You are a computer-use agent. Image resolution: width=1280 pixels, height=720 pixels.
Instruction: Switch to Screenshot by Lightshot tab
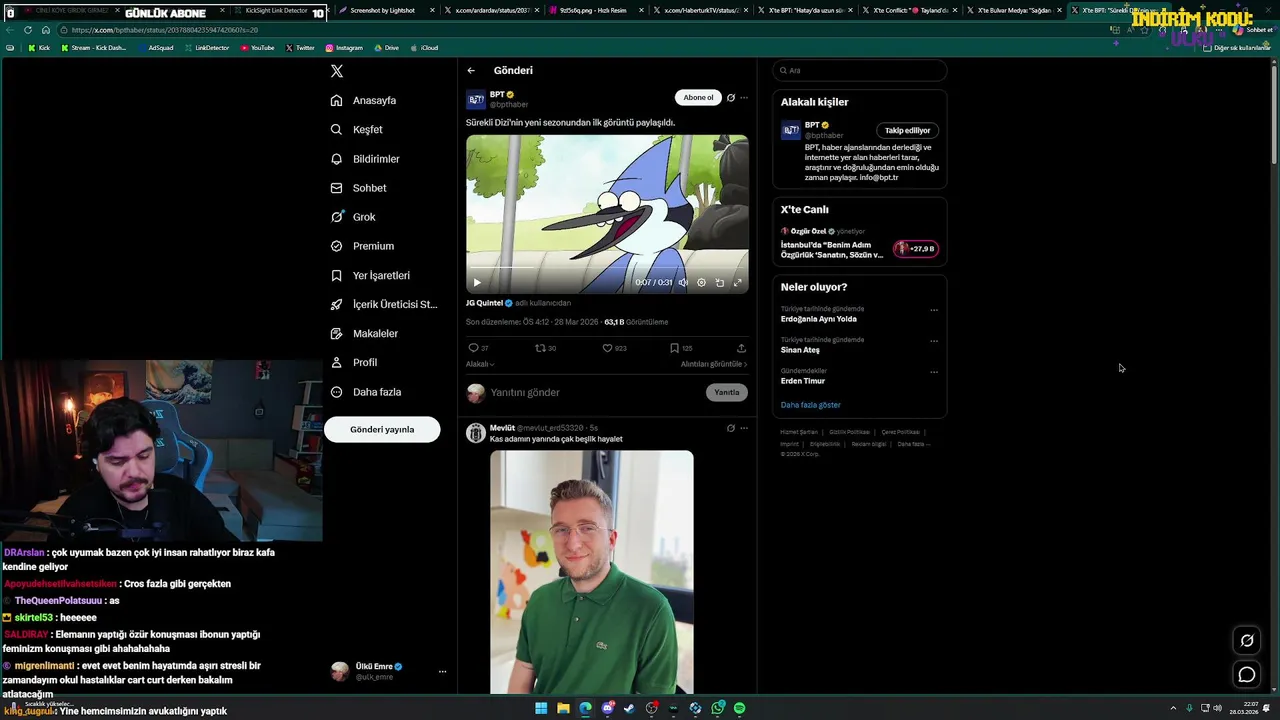(x=383, y=10)
